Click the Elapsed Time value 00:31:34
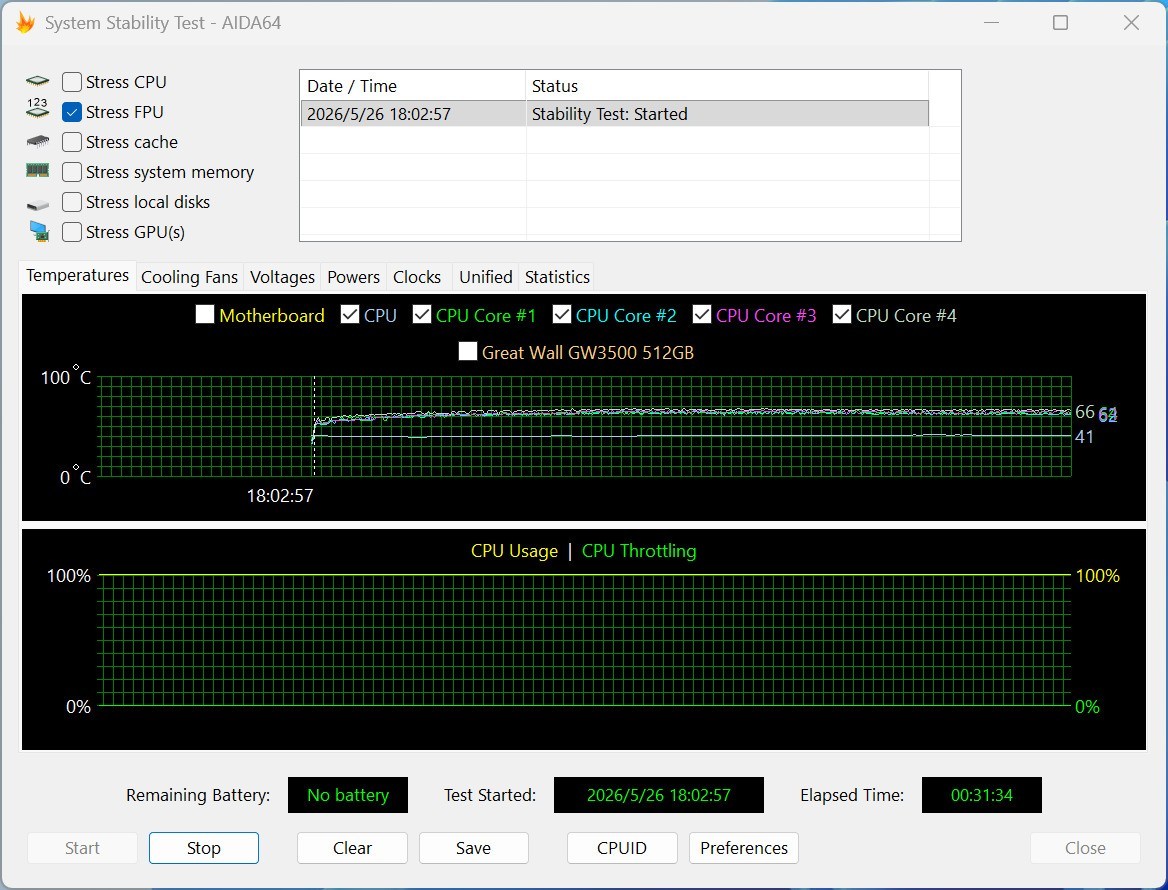 point(981,795)
